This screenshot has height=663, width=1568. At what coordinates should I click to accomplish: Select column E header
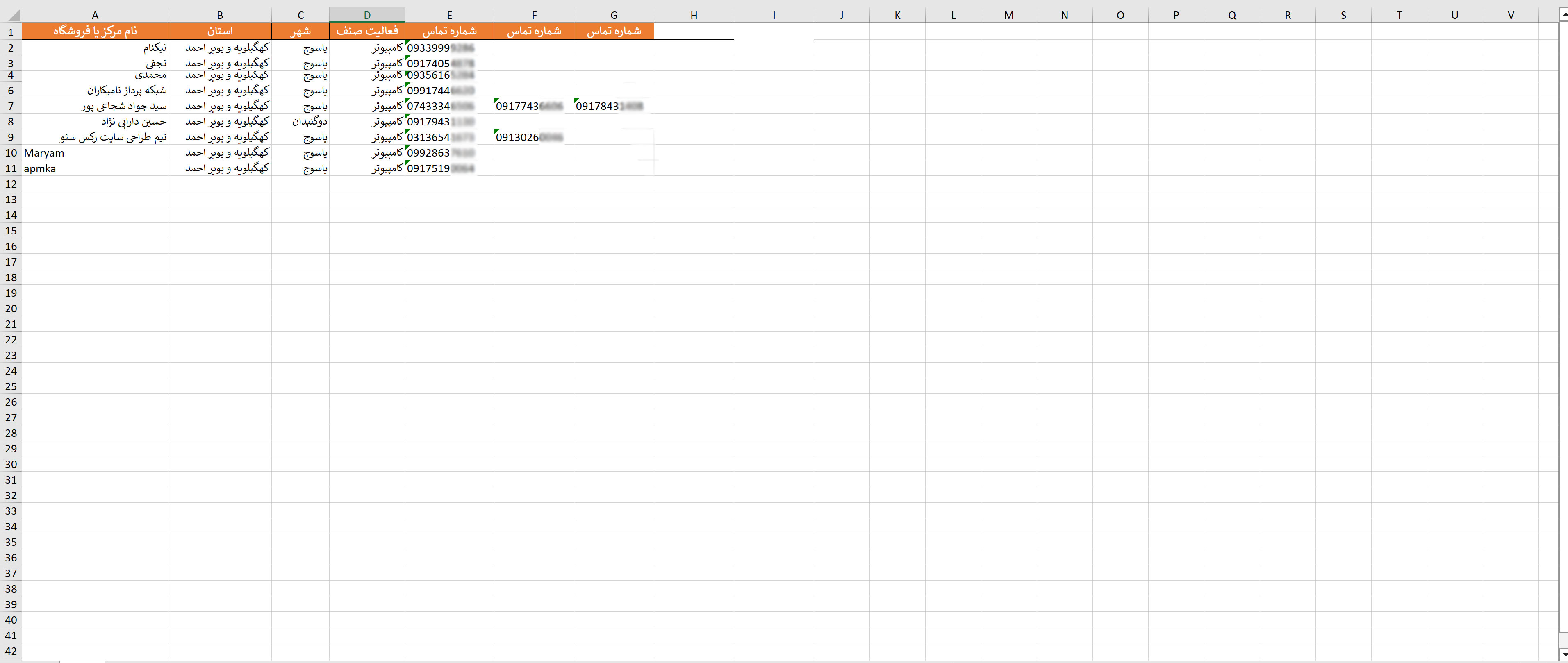point(449,15)
